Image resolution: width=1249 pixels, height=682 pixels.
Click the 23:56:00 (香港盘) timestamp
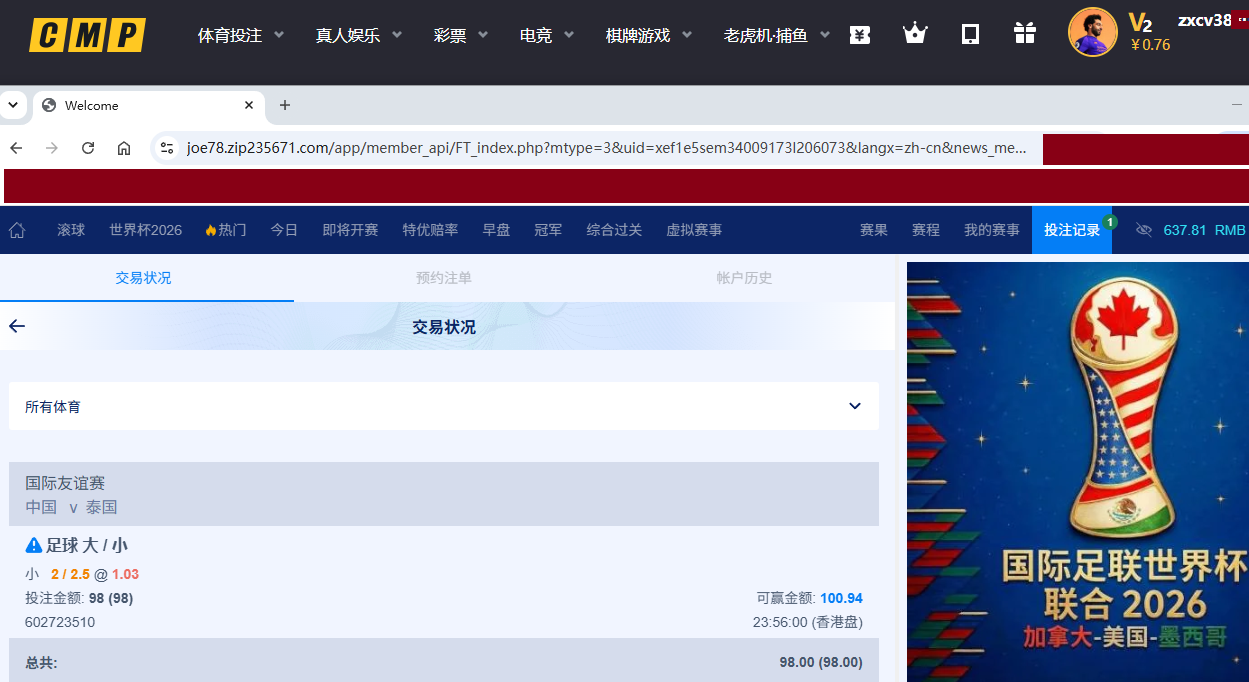coord(807,622)
